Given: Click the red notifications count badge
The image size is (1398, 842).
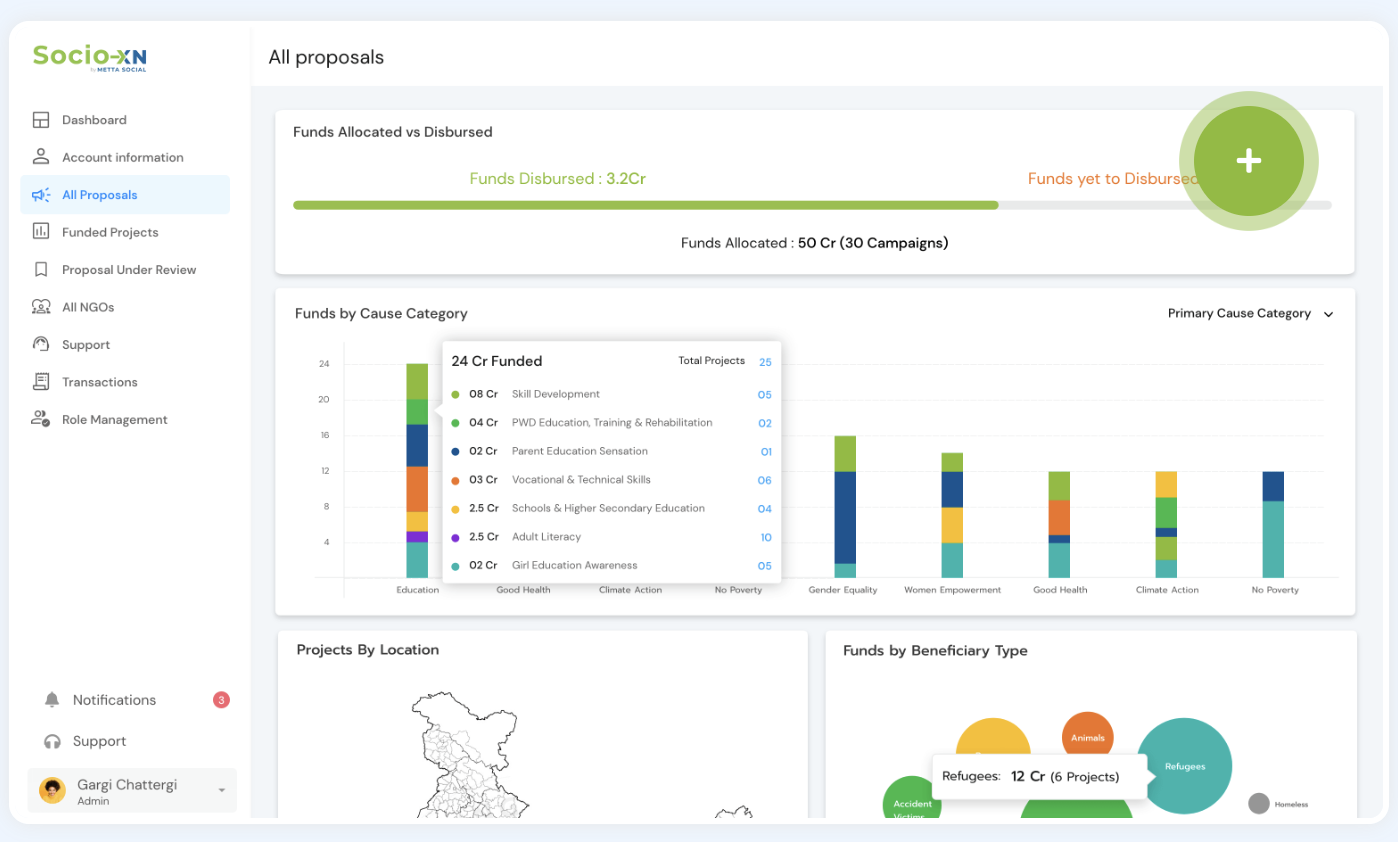Looking at the screenshot, I should pyautogui.click(x=221, y=700).
